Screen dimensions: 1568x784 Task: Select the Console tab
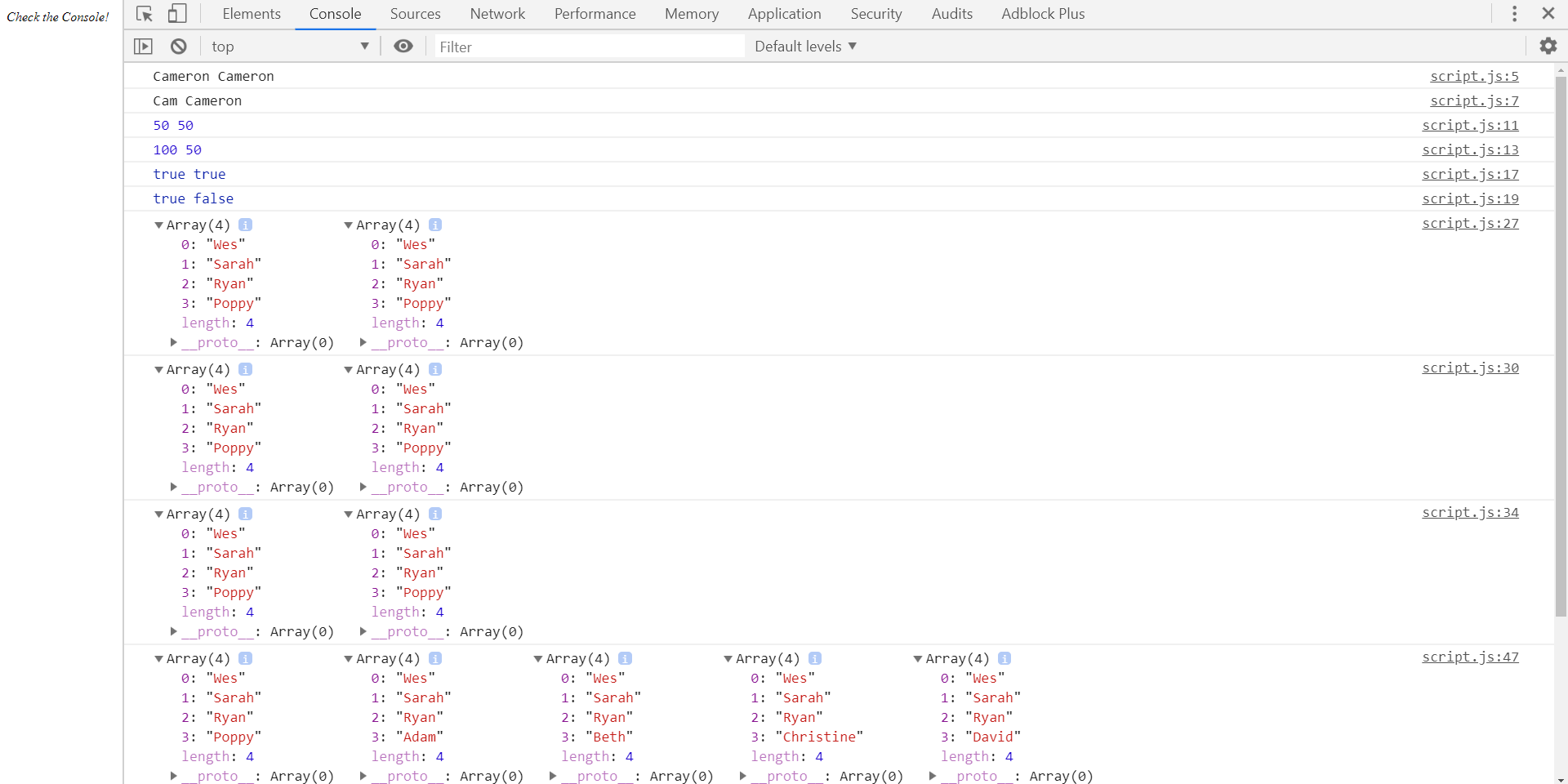point(335,14)
